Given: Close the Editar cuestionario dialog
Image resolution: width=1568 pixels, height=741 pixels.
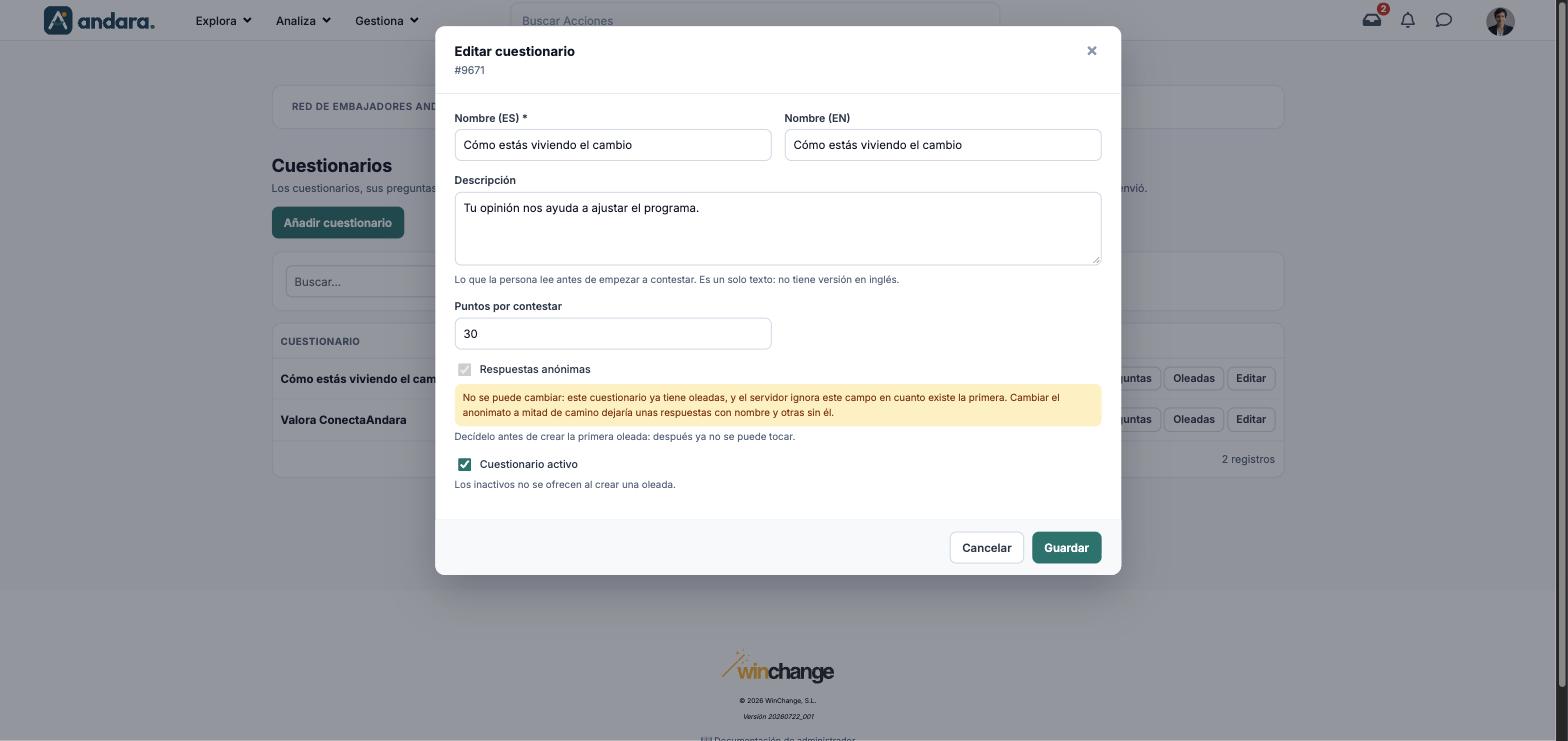Looking at the screenshot, I should (1092, 51).
